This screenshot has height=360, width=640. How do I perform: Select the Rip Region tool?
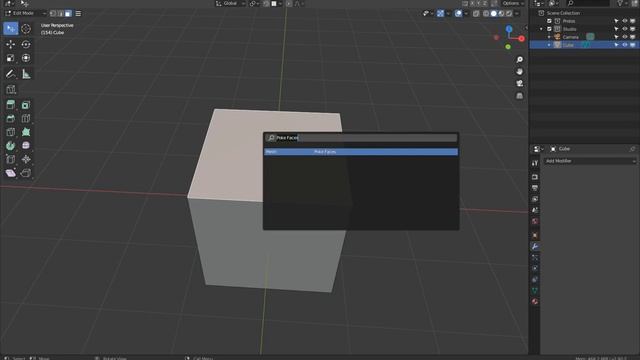pyautogui.click(x=26, y=173)
